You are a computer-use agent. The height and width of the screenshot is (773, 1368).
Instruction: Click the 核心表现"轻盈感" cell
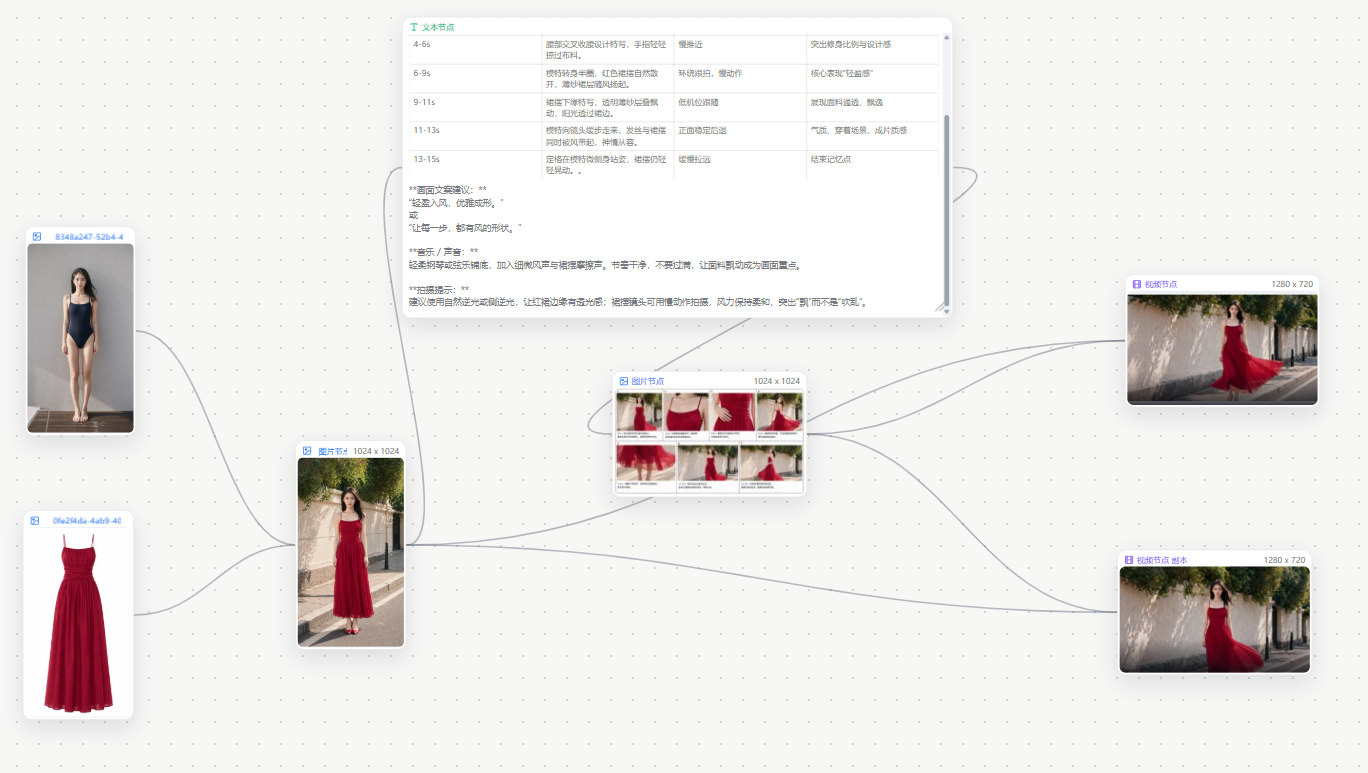point(873,79)
